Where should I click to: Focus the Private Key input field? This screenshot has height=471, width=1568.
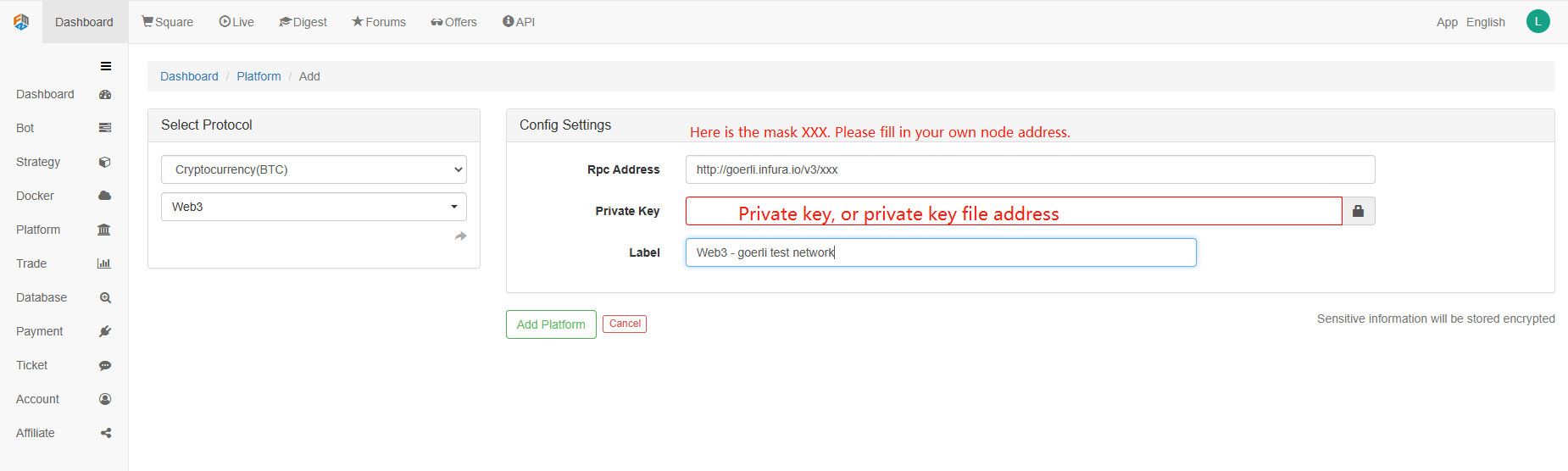point(1013,211)
